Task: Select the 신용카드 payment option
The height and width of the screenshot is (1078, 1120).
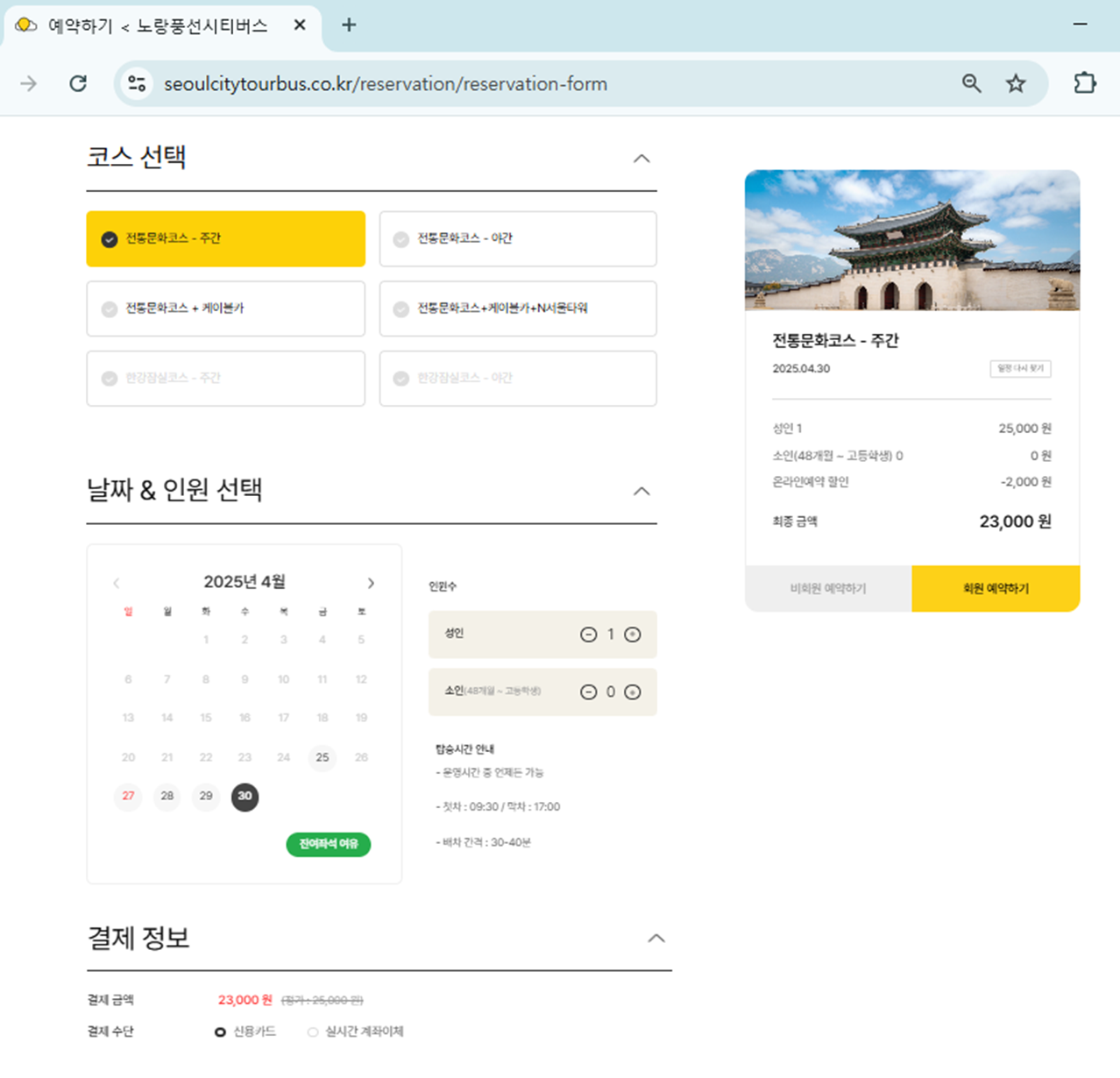Action: 220,1032
